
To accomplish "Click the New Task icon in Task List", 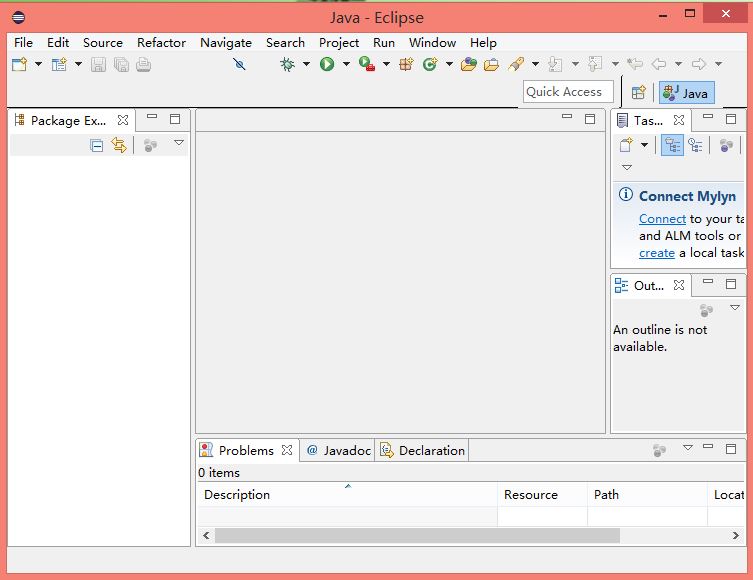I will [x=626, y=145].
